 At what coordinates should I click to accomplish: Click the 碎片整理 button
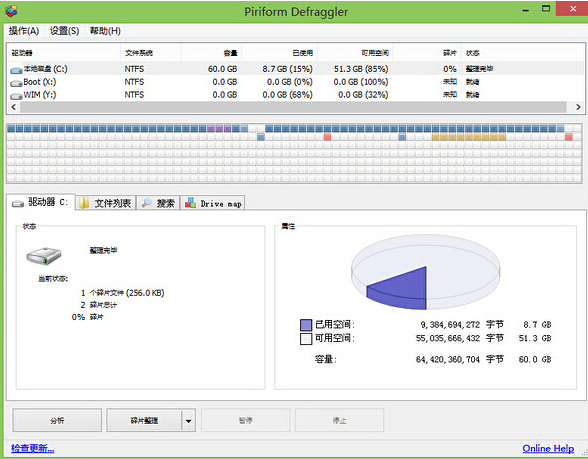click(144, 420)
